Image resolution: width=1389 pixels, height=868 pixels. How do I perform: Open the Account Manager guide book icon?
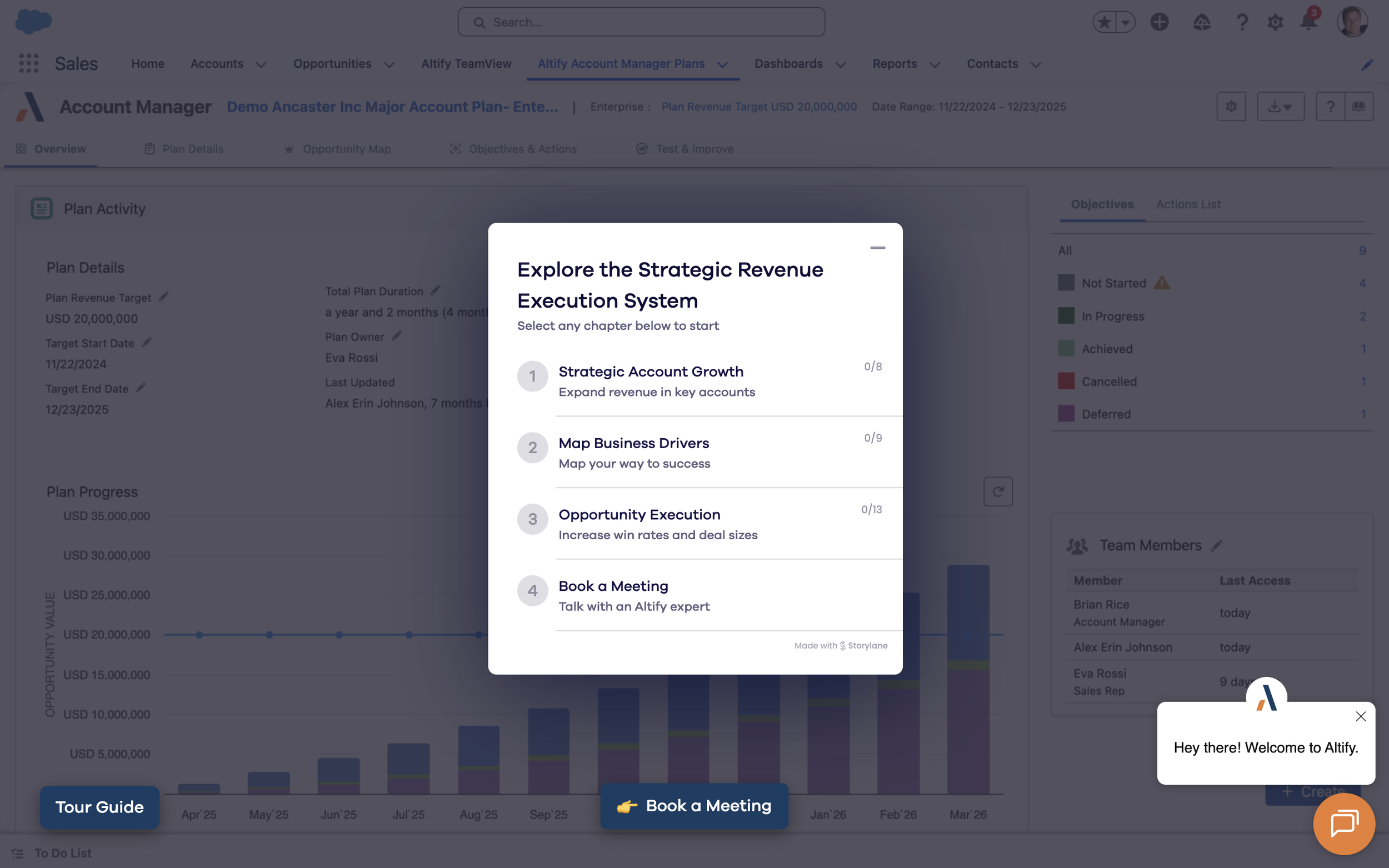coord(1358,106)
